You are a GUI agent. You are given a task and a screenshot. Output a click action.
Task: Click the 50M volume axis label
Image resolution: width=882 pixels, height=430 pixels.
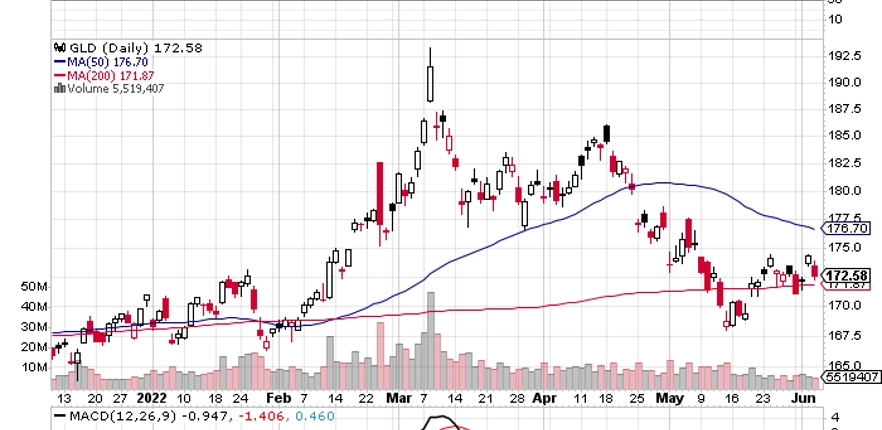click(34, 287)
